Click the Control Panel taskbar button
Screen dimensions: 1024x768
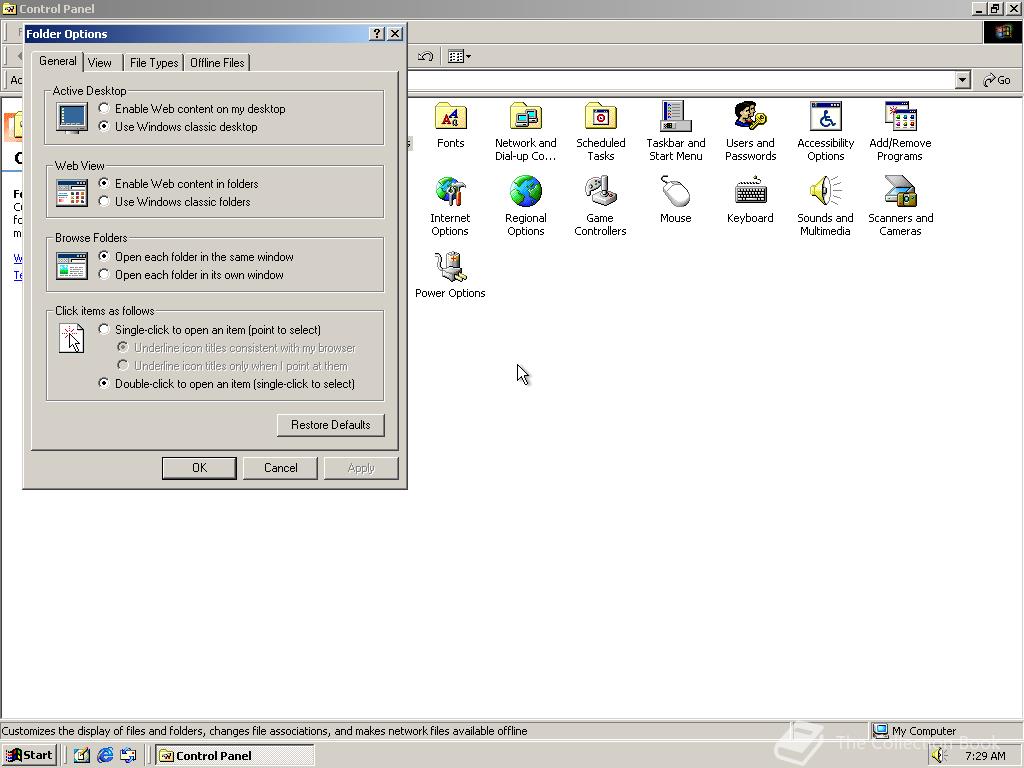pos(235,756)
